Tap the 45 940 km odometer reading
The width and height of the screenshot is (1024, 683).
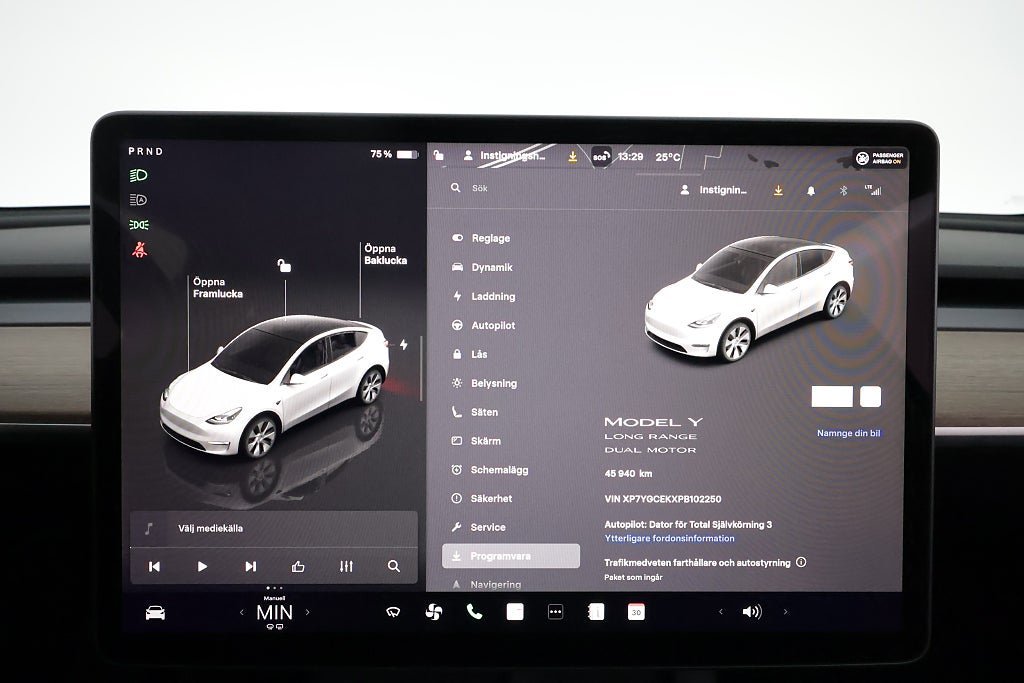click(x=628, y=473)
